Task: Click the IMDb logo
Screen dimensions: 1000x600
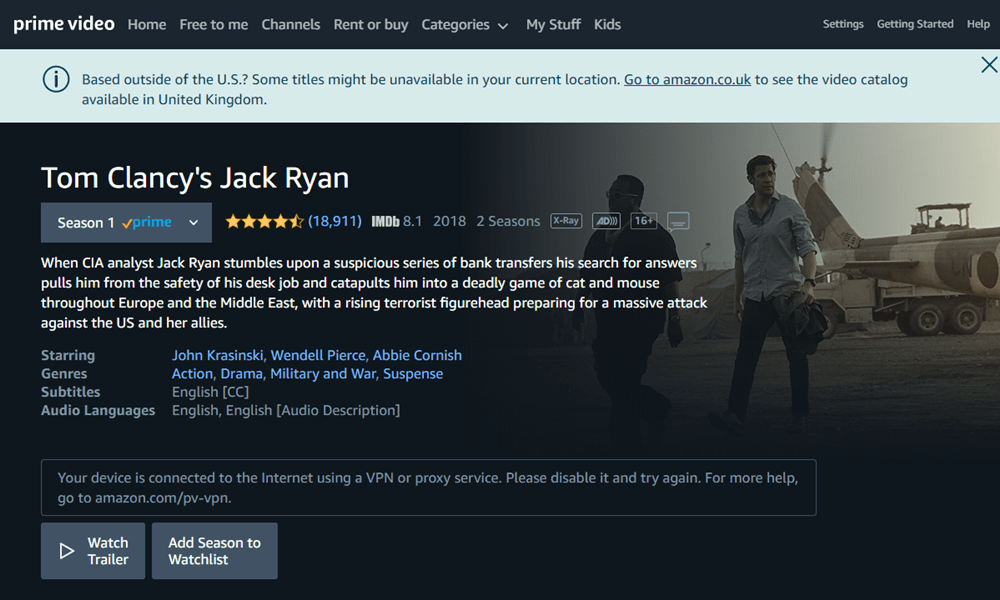Action: [385, 222]
